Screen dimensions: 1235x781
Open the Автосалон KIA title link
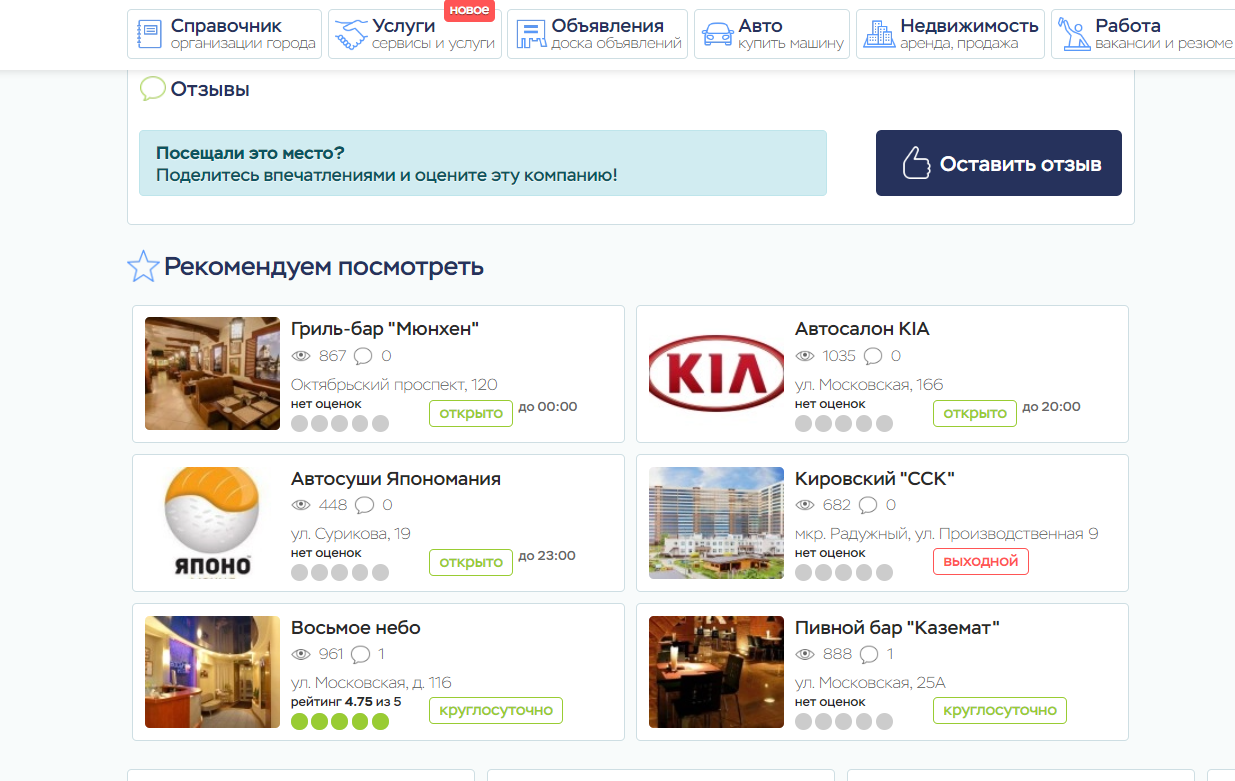[862, 329]
